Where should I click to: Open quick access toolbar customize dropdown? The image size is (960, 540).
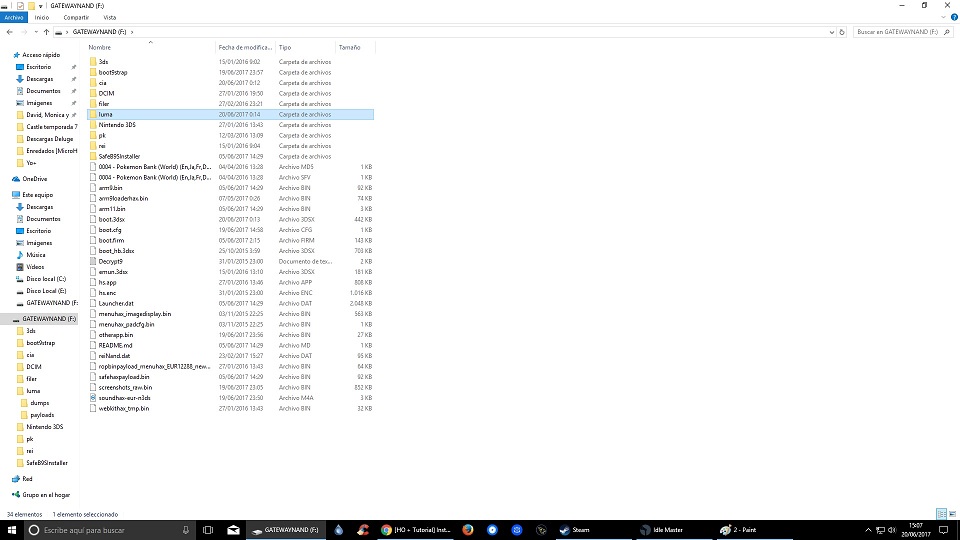40,6
